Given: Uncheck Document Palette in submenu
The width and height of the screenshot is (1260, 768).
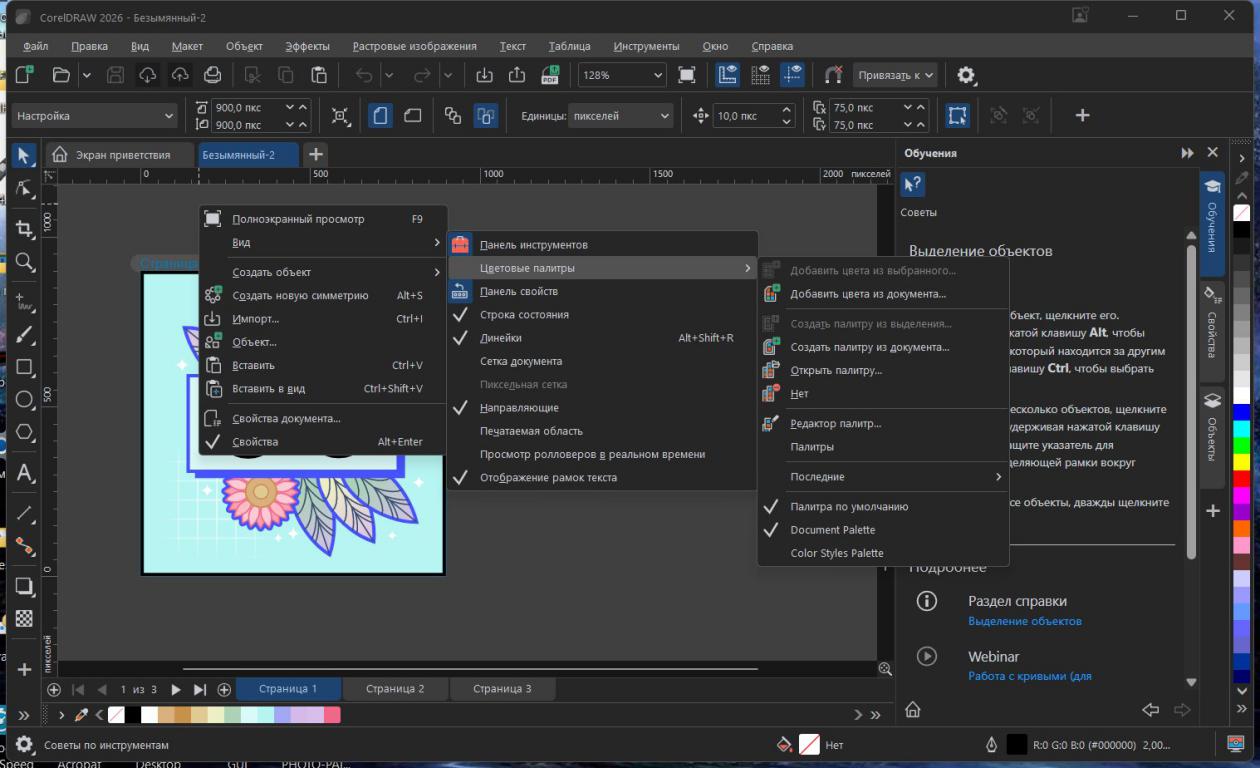Looking at the screenshot, I should 832,530.
